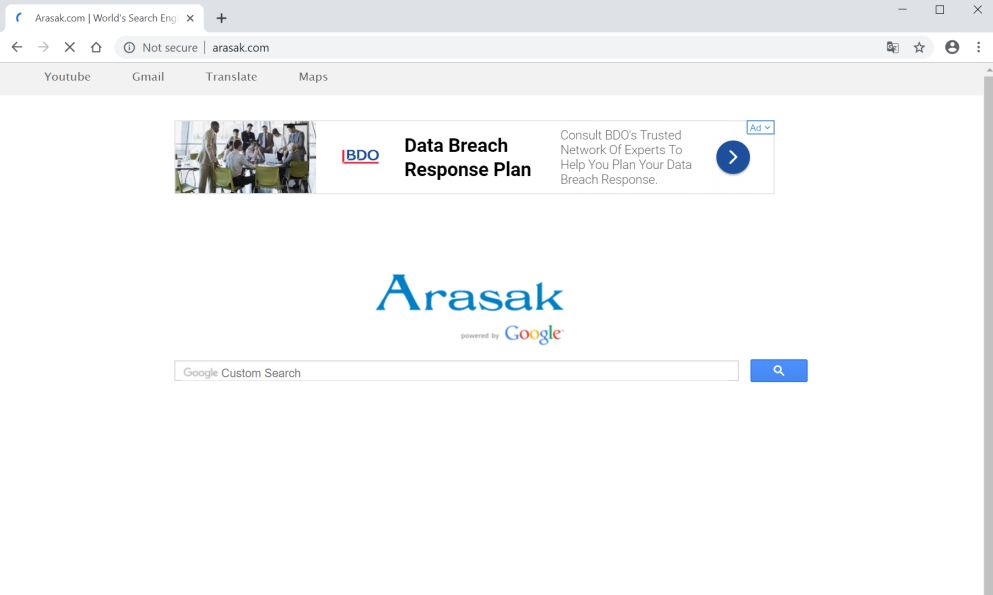Open the Youtube link
The width and height of the screenshot is (993, 595).
[67, 77]
